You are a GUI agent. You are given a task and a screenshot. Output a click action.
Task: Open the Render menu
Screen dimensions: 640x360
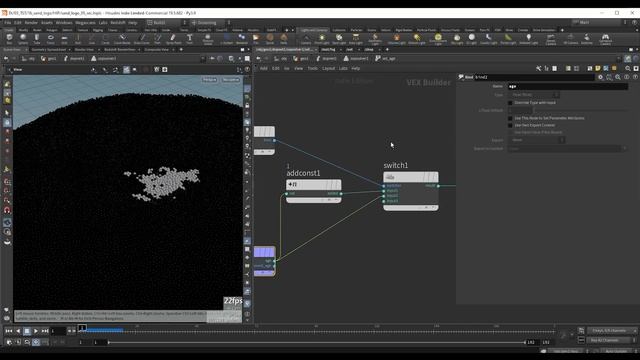[31, 23]
